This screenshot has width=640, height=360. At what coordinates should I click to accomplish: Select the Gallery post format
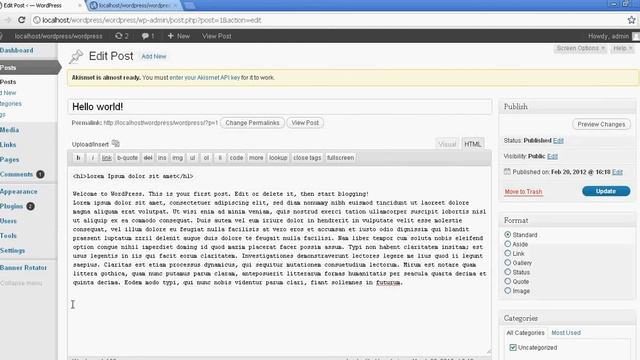coord(507,262)
